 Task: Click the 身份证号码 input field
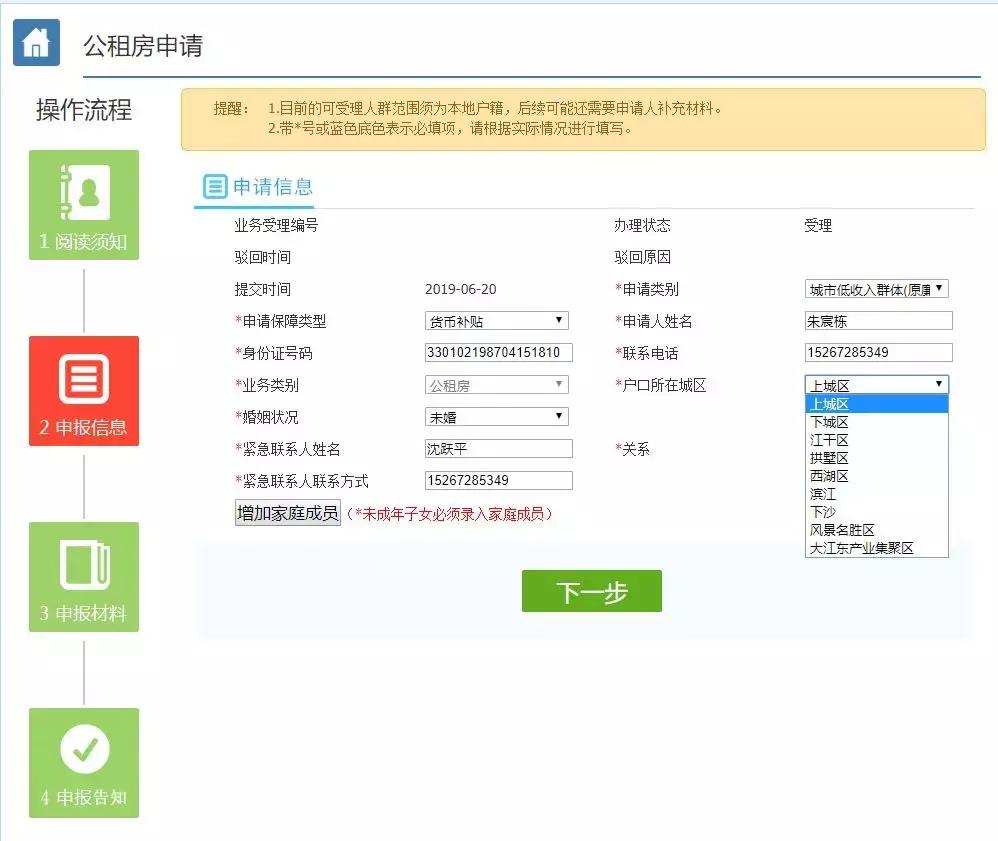(x=496, y=352)
